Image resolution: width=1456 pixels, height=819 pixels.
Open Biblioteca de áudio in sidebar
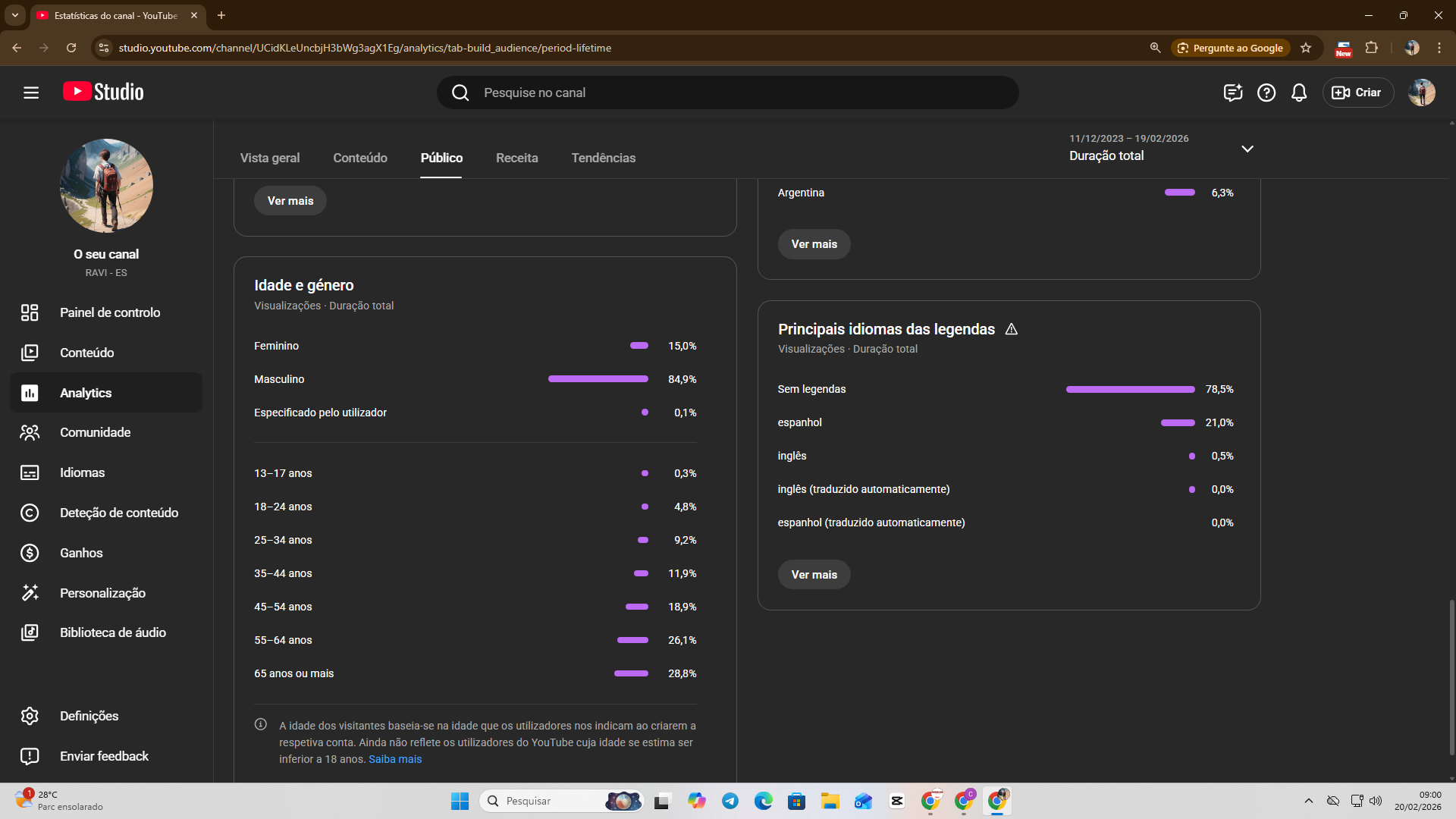(112, 632)
